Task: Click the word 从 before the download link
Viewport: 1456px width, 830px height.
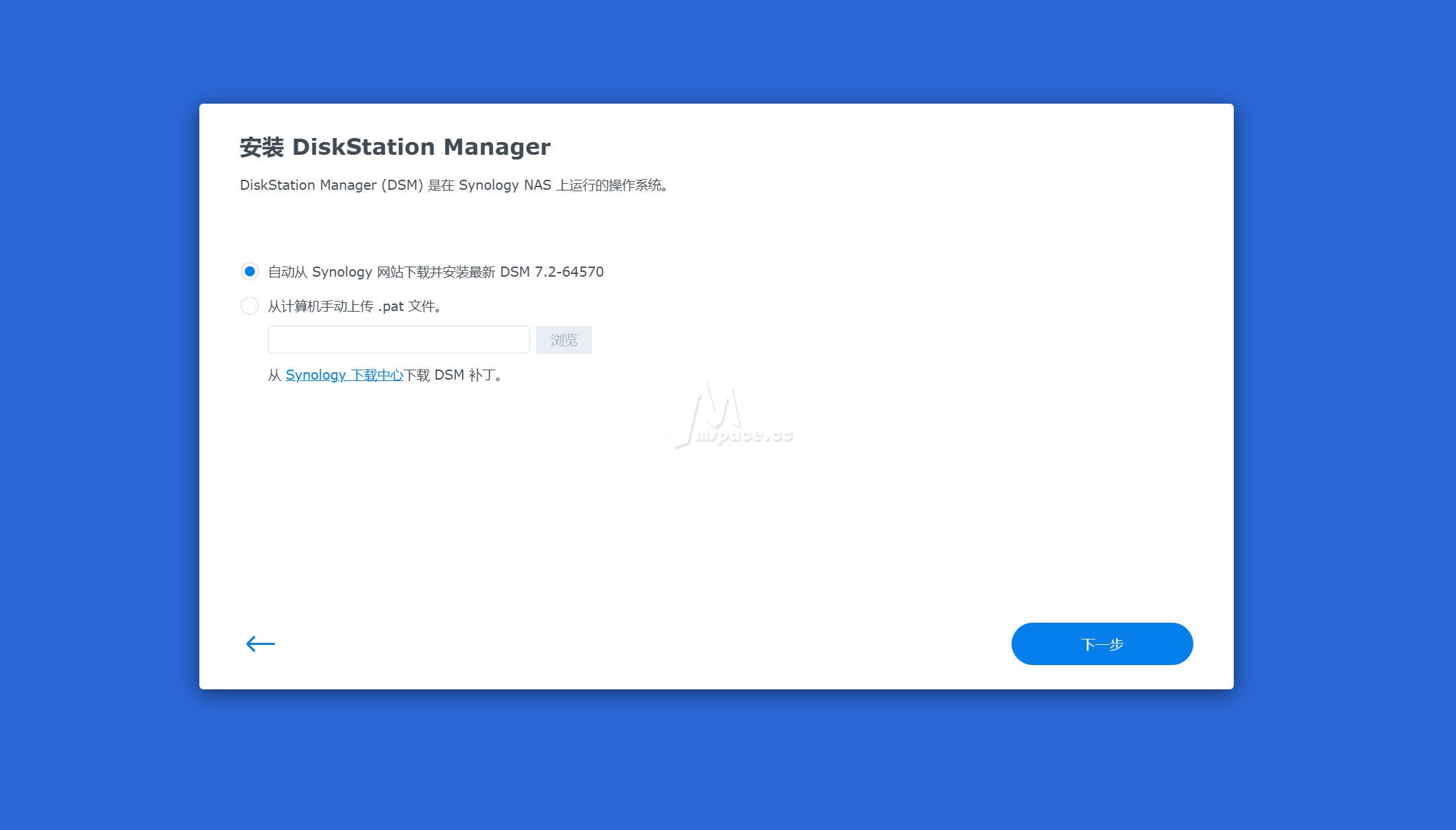Action: [x=274, y=375]
